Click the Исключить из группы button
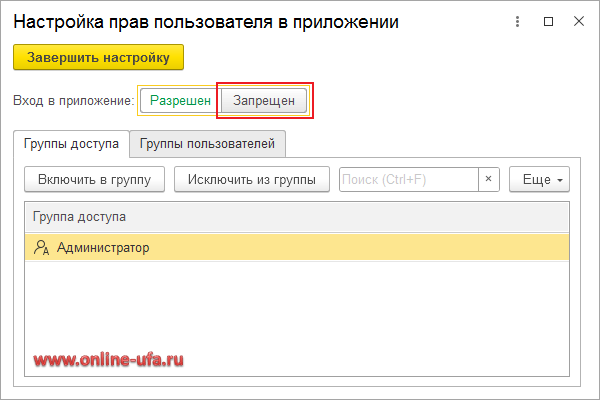The height and width of the screenshot is (400, 600). pos(251,180)
